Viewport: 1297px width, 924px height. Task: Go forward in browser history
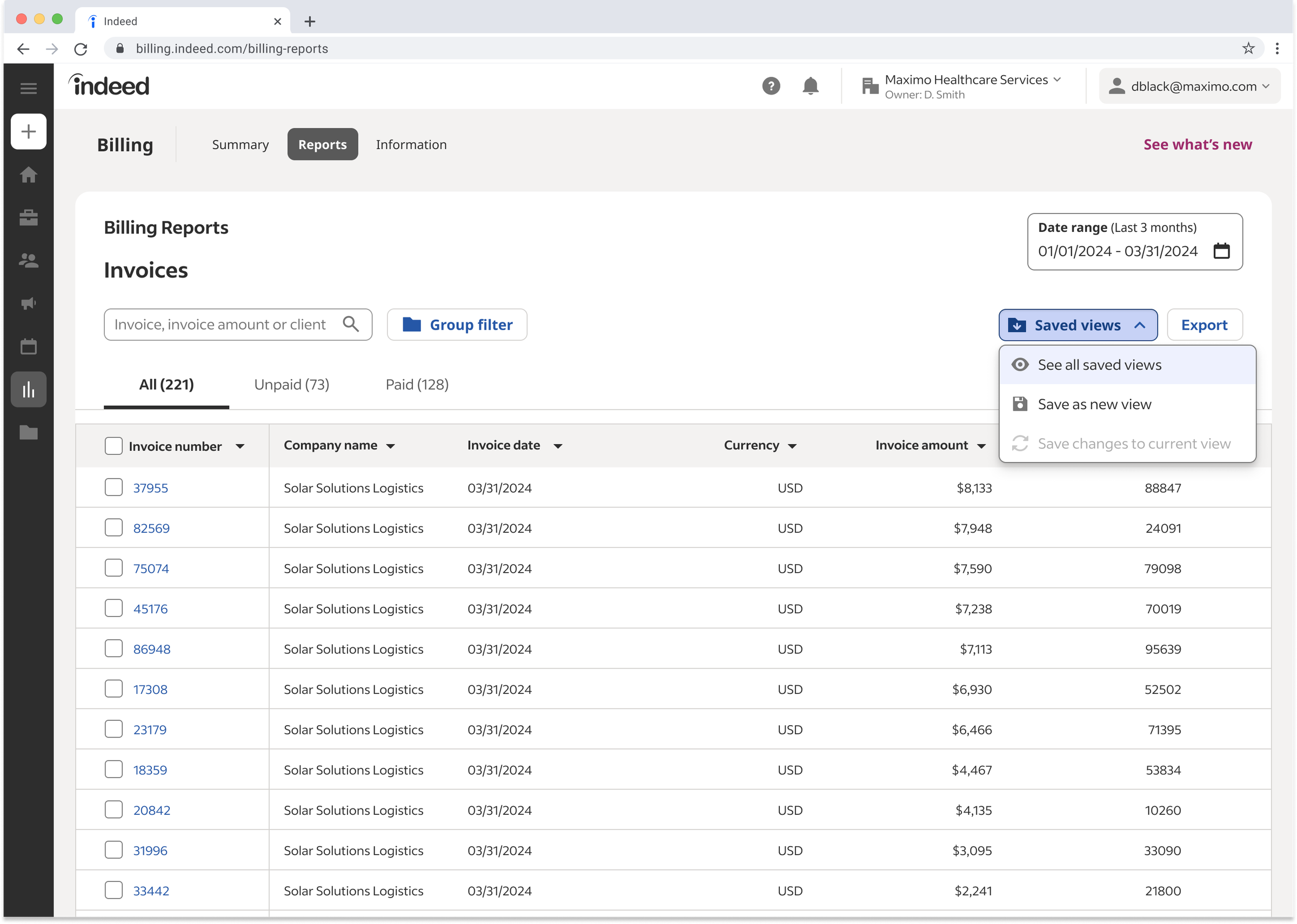click(x=52, y=49)
